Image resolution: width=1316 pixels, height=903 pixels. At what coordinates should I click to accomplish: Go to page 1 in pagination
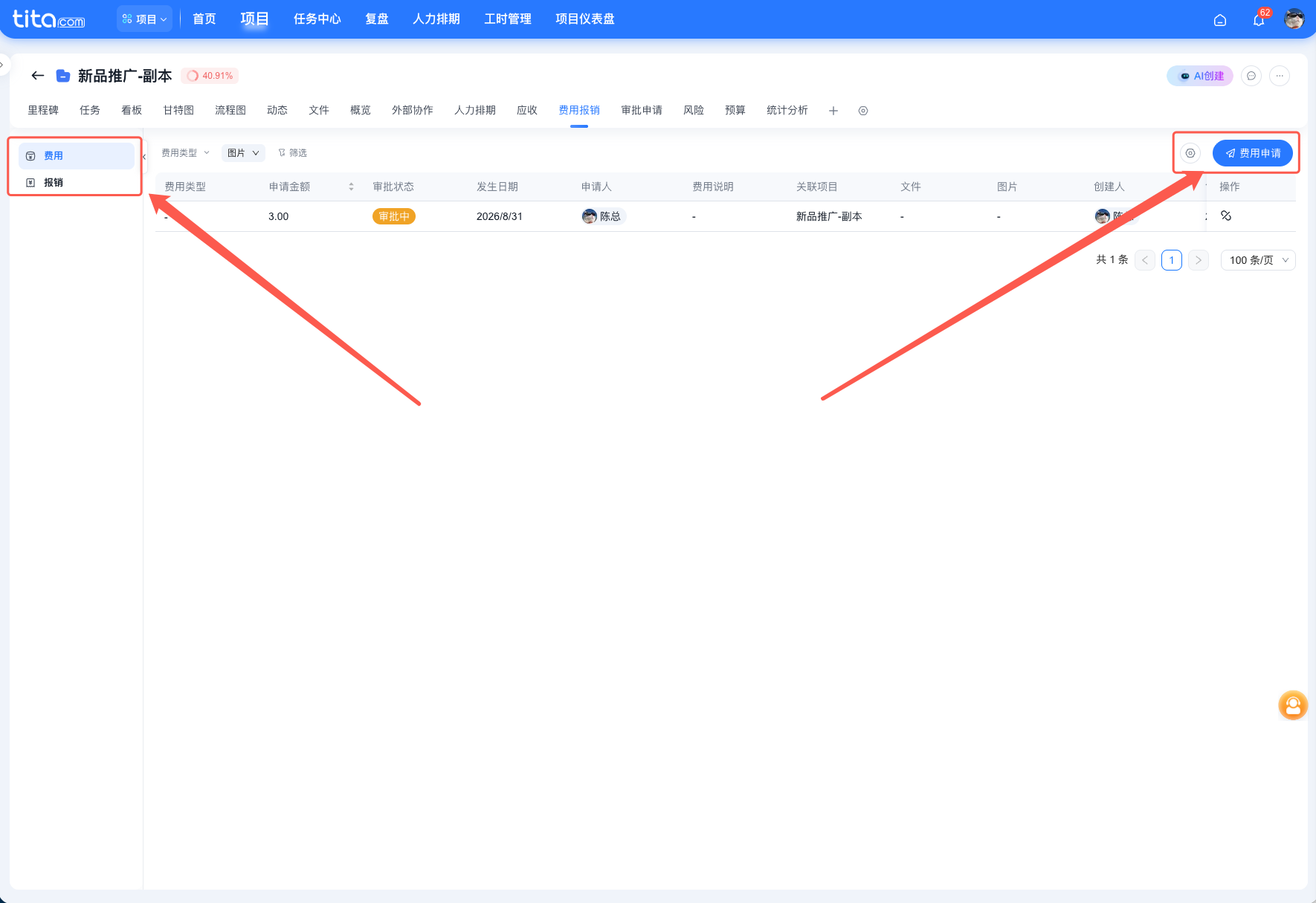1172,260
